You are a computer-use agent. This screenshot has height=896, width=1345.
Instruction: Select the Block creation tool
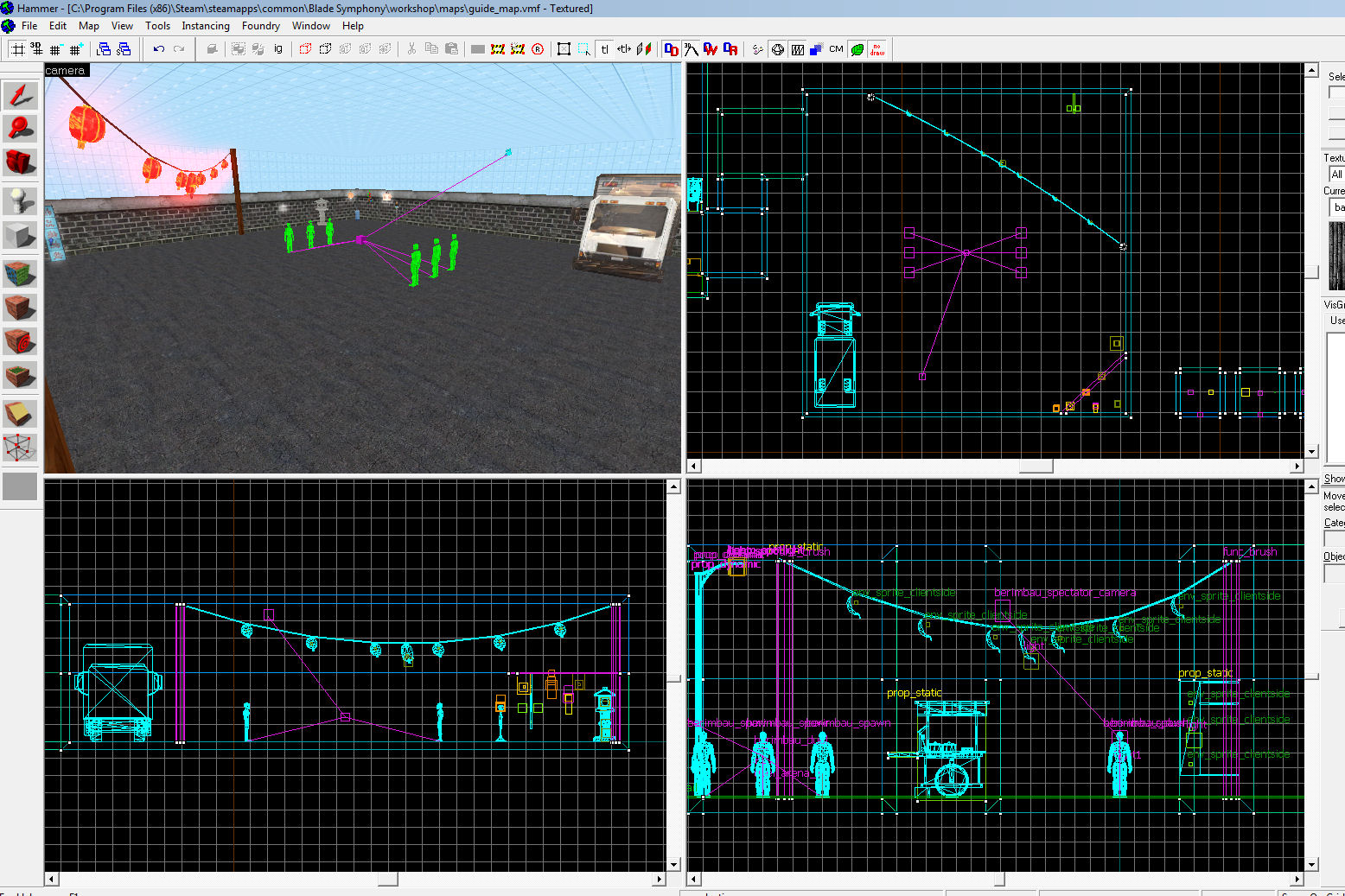point(20,235)
